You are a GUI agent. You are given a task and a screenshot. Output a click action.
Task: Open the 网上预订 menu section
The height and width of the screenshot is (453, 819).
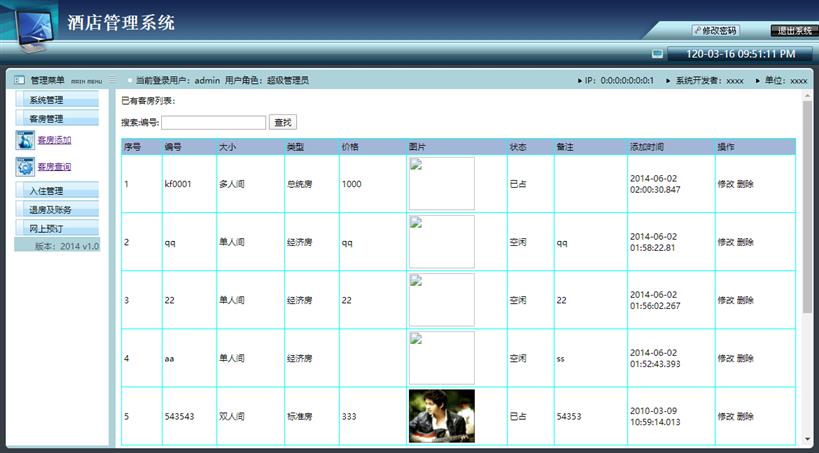(57, 229)
